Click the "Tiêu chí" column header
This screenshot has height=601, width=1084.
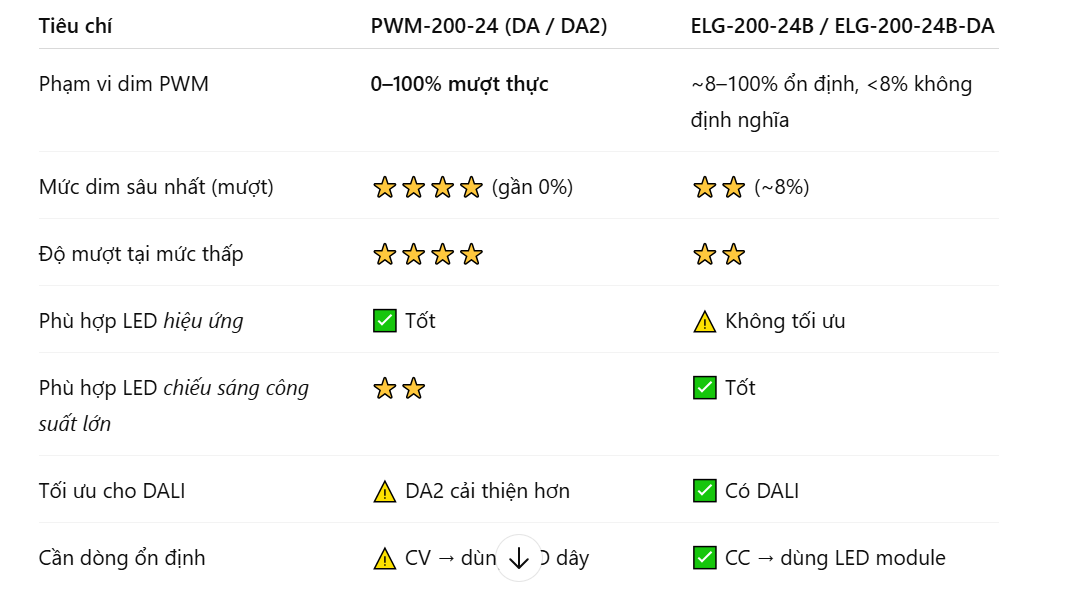coord(75,26)
